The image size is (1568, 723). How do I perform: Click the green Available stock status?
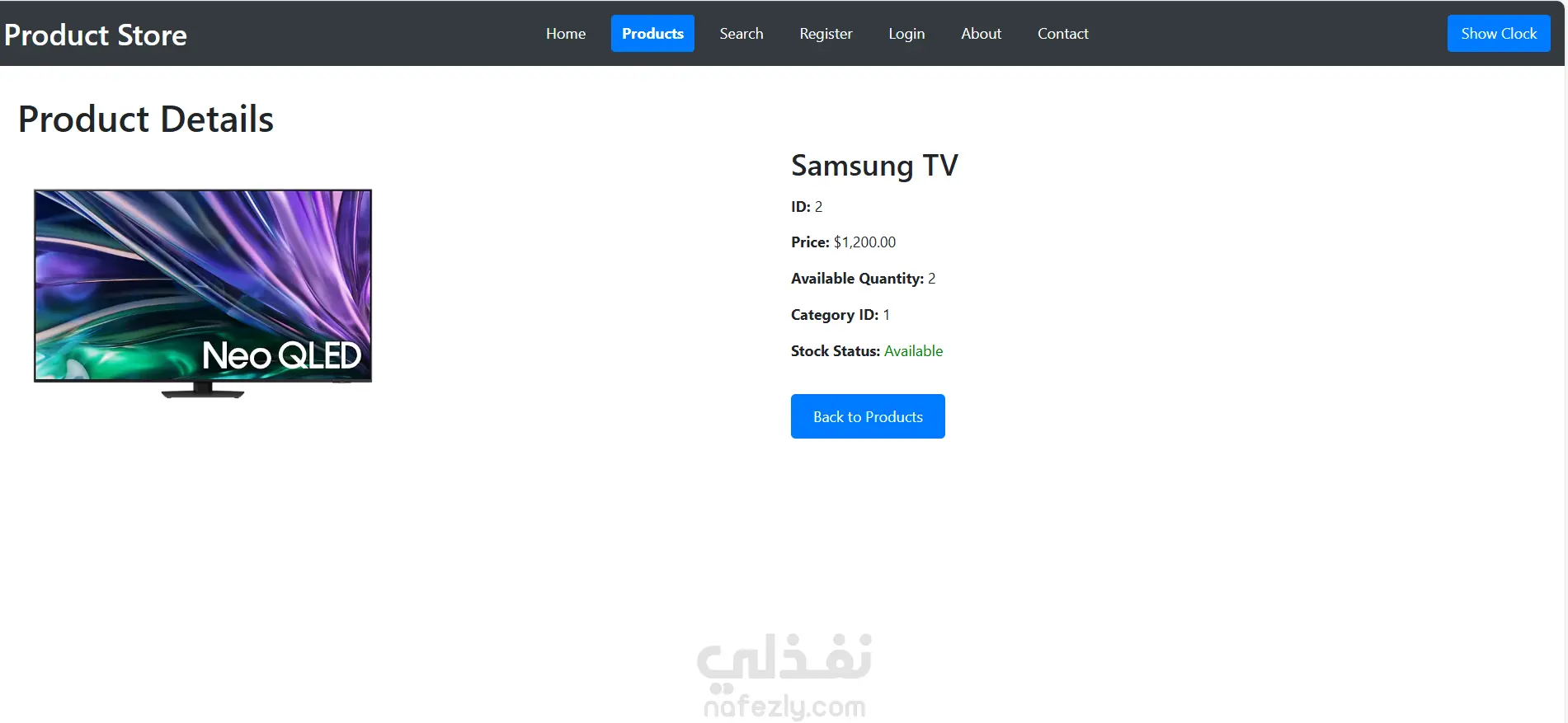913,351
